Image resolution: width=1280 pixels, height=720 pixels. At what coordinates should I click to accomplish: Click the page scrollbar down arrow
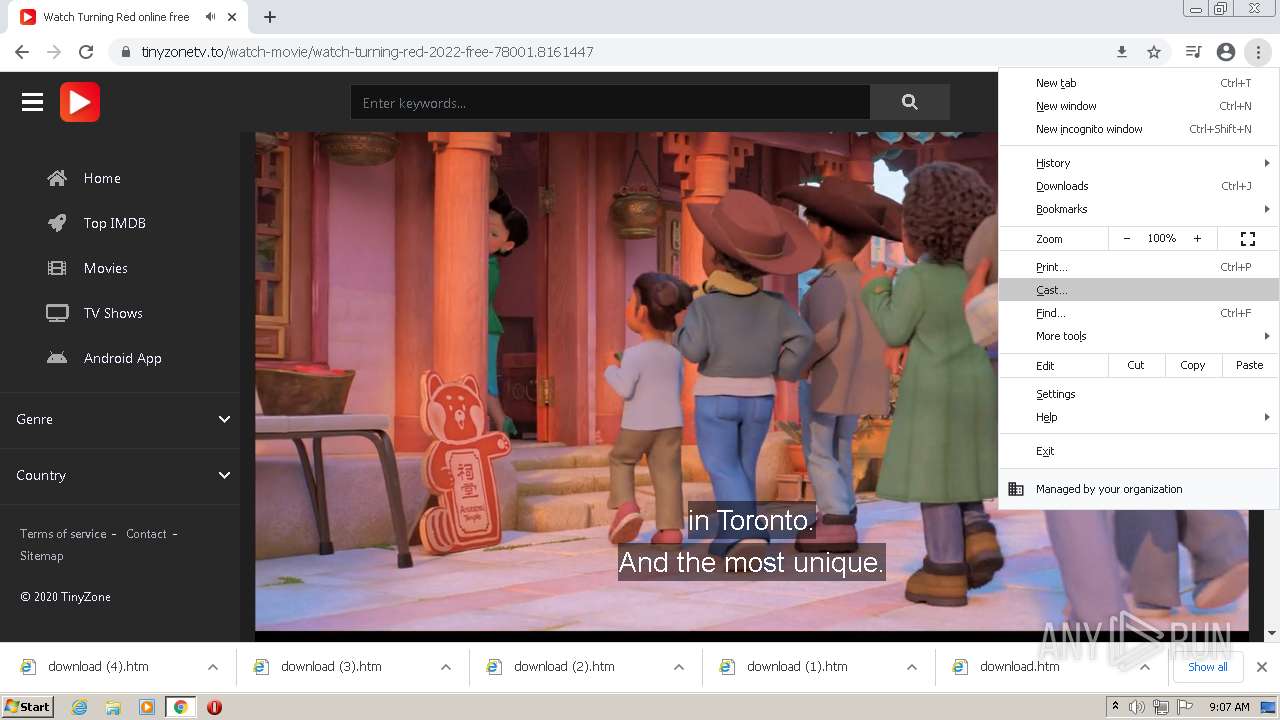[x=1271, y=633]
